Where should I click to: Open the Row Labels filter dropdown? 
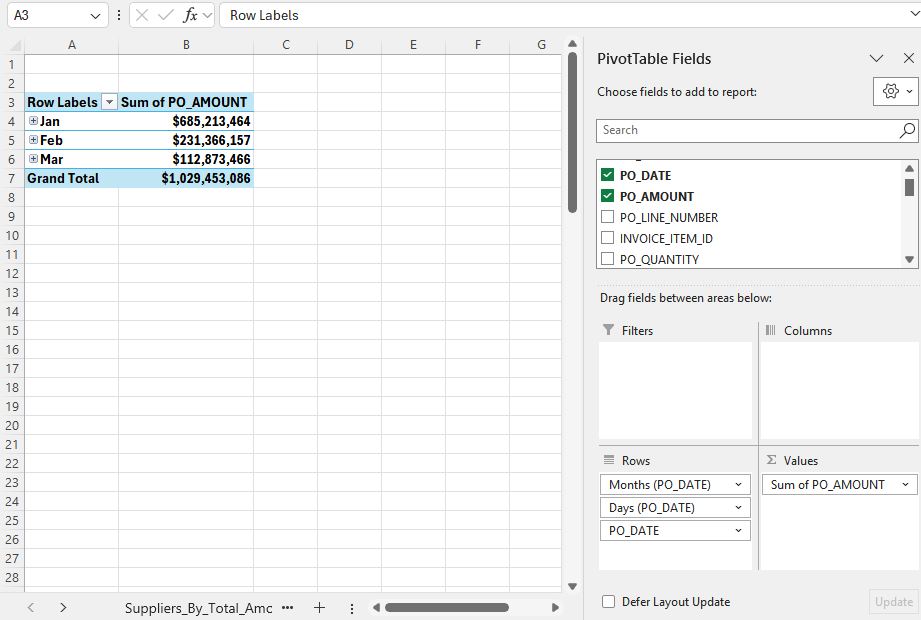pyautogui.click(x=109, y=102)
